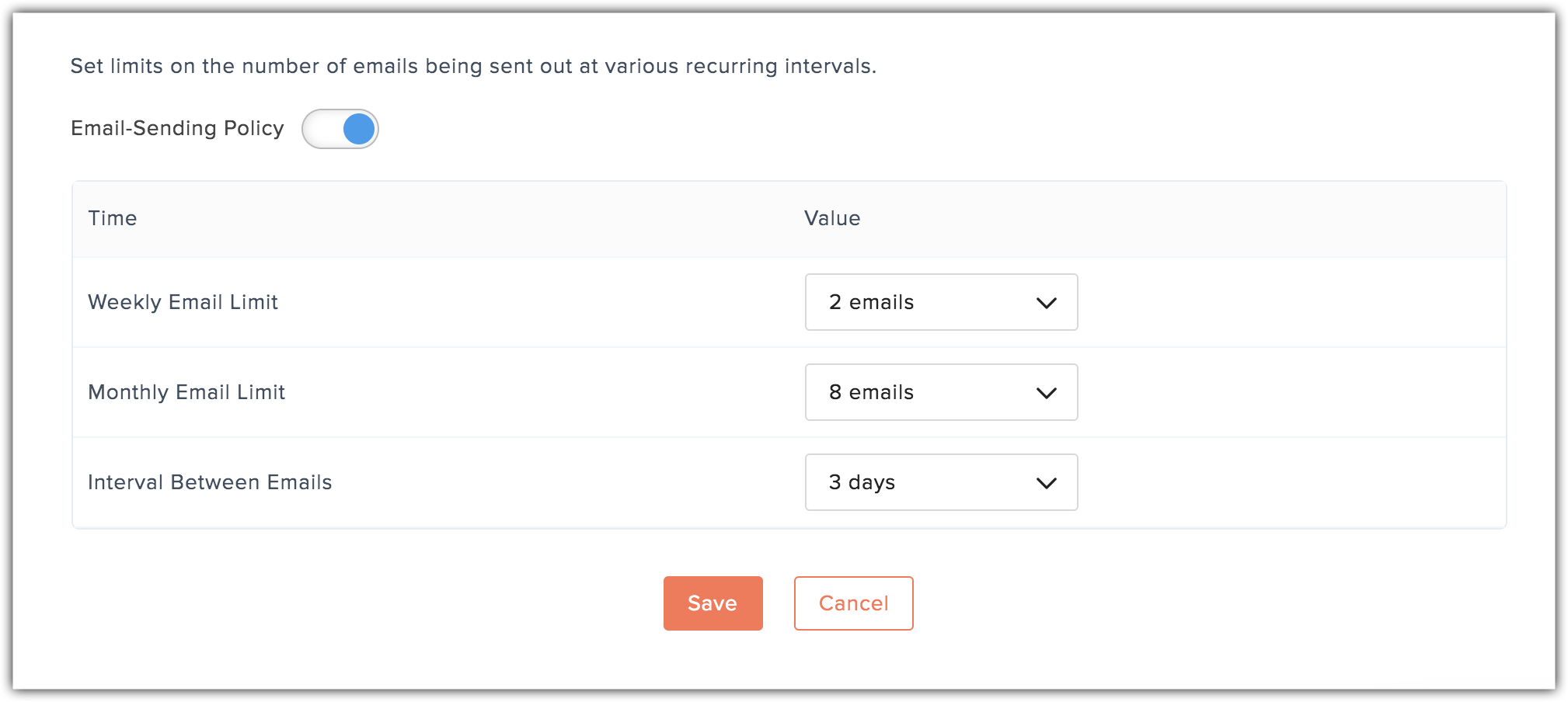Toggle the Email-Sending Policy switch off

point(340,129)
